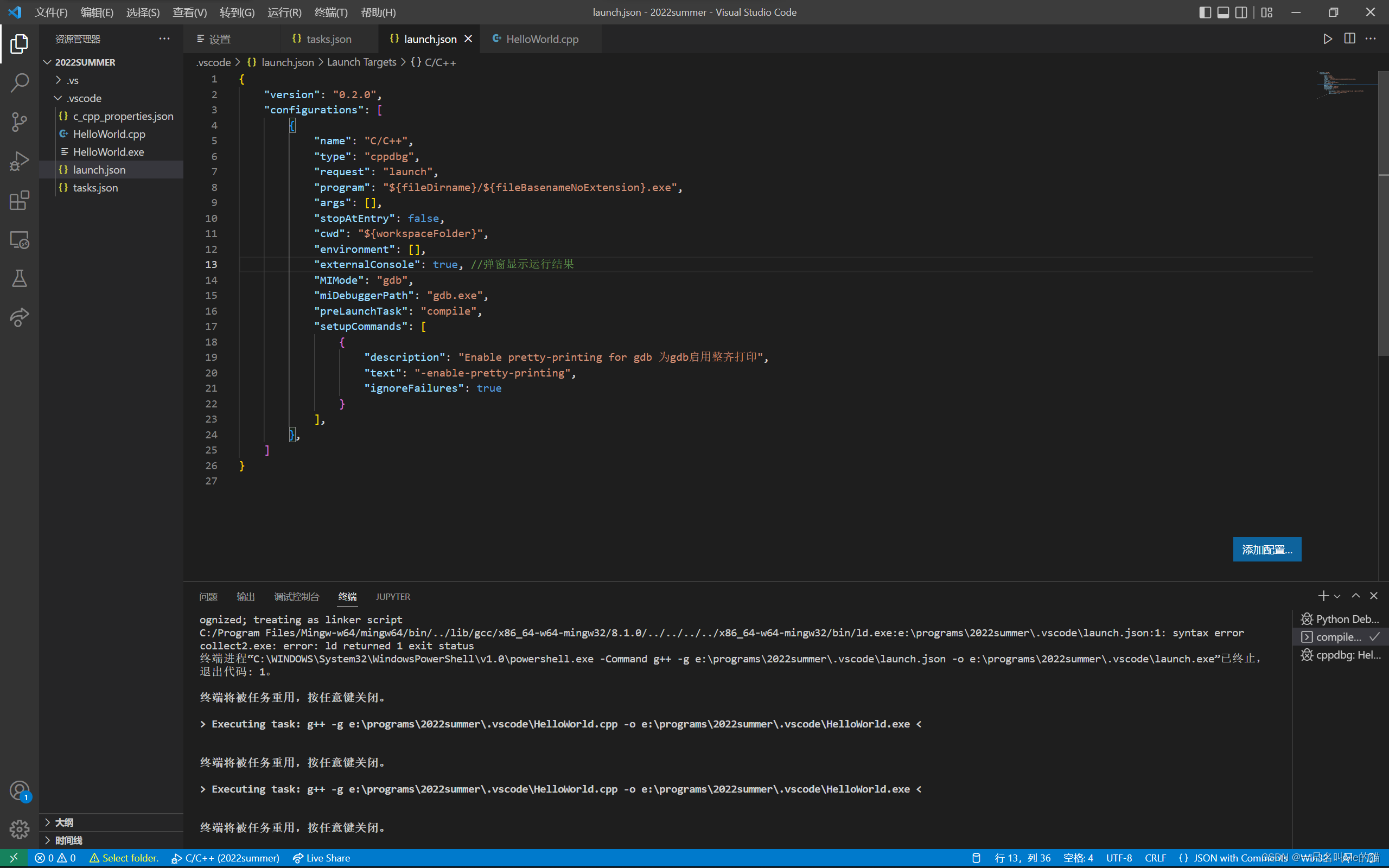This screenshot has height=868, width=1389.
Task: Open the Run and Debug view
Action: (x=19, y=161)
